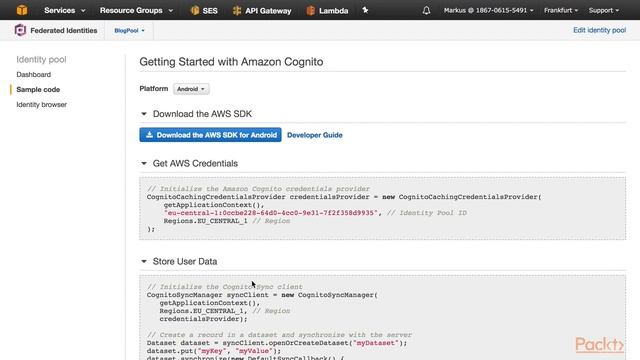640x360 pixels.
Task: Click the "myDataset" string in code
Action: pos(376,343)
